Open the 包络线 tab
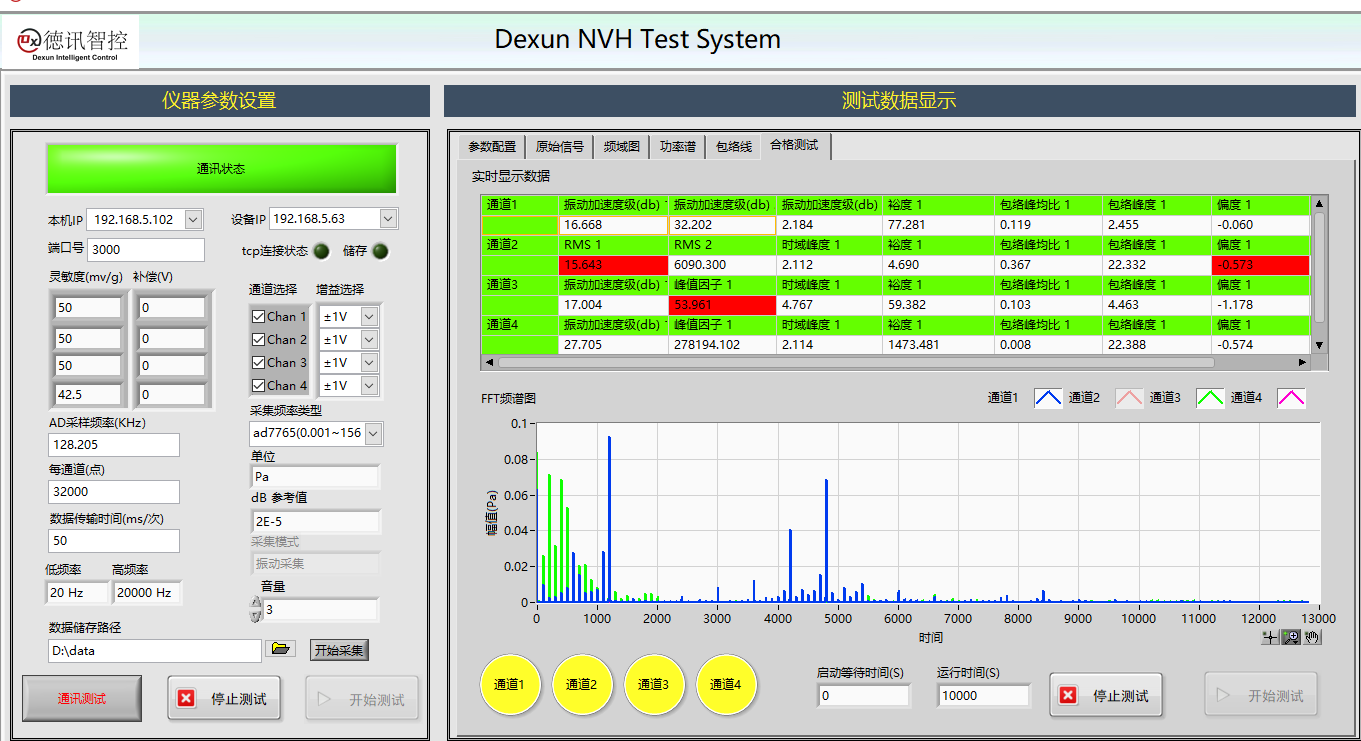Screen dimensions: 1361x741 click(x=733, y=147)
